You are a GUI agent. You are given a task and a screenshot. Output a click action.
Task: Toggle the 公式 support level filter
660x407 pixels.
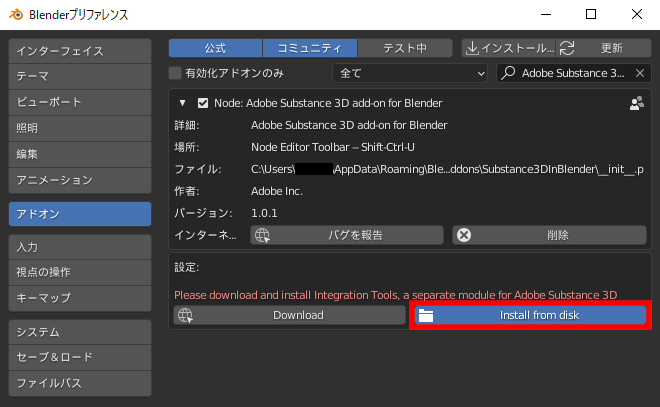(x=215, y=48)
